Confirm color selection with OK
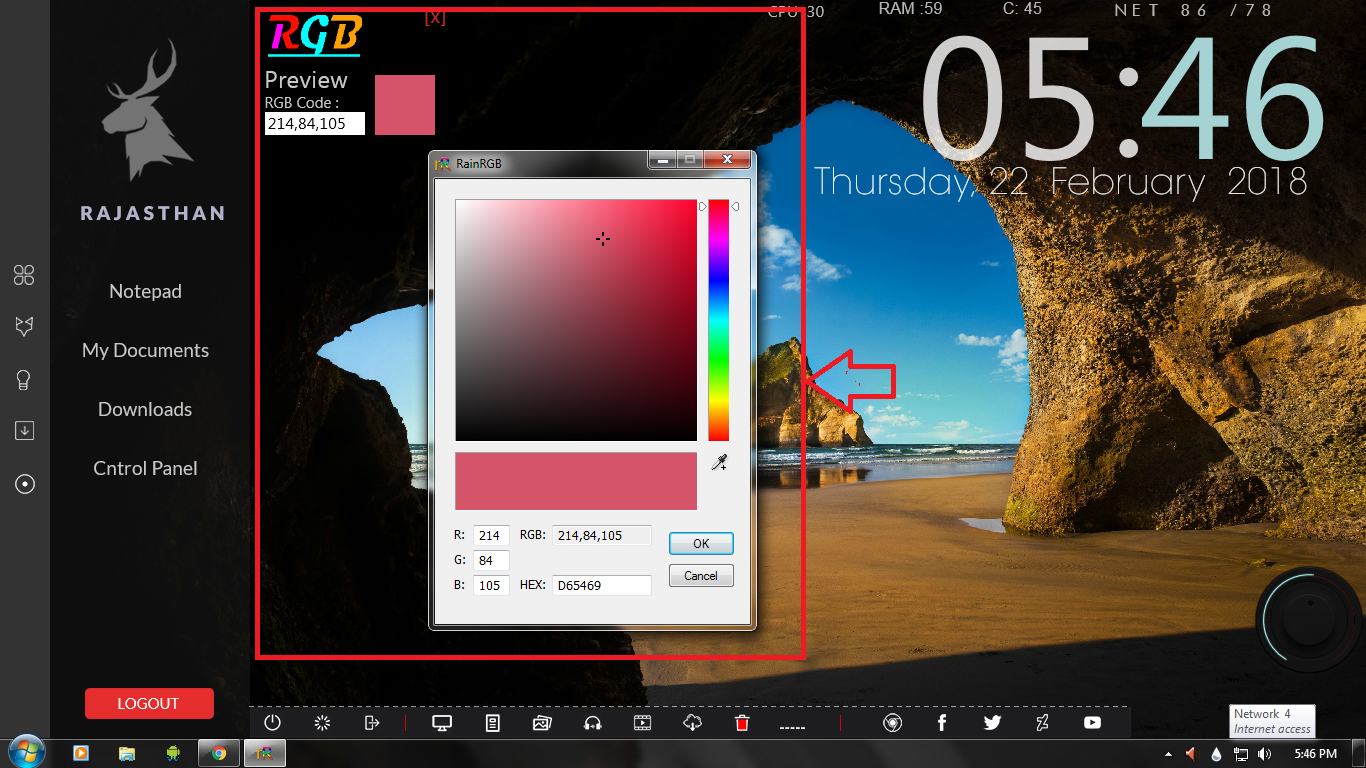 [701, 543]
